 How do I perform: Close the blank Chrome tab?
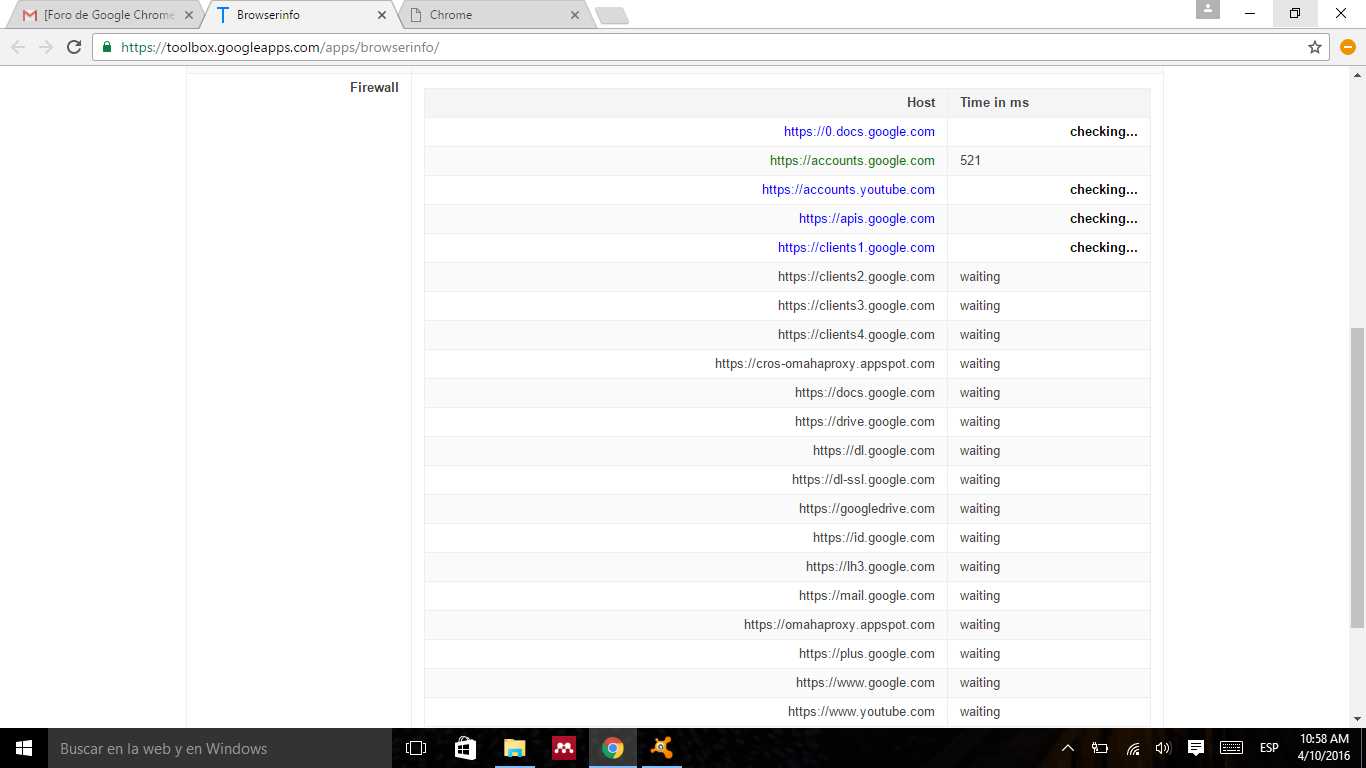[x=575, y=15]
